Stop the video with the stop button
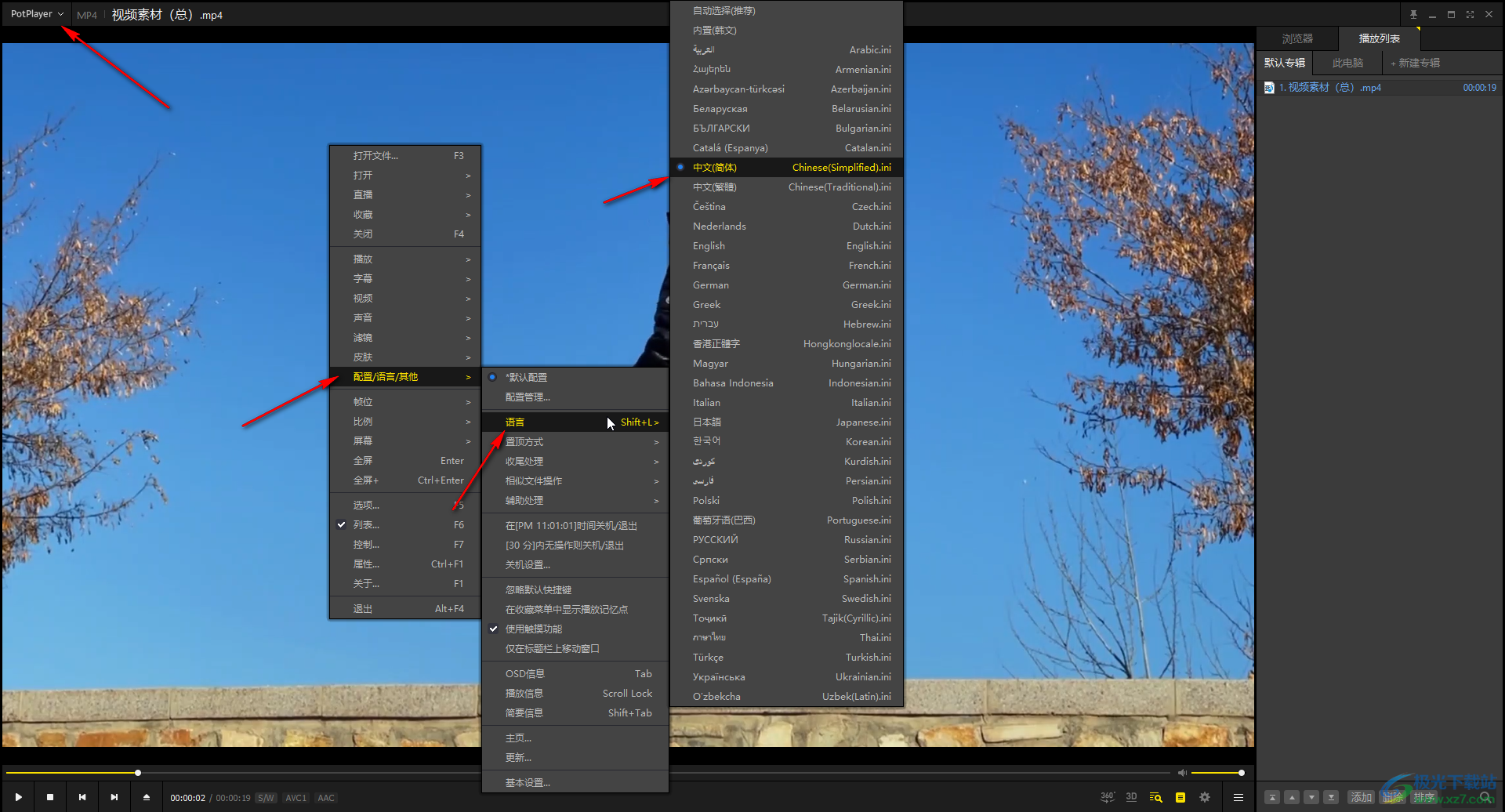 pyautogui.click(x=50, y=797)
